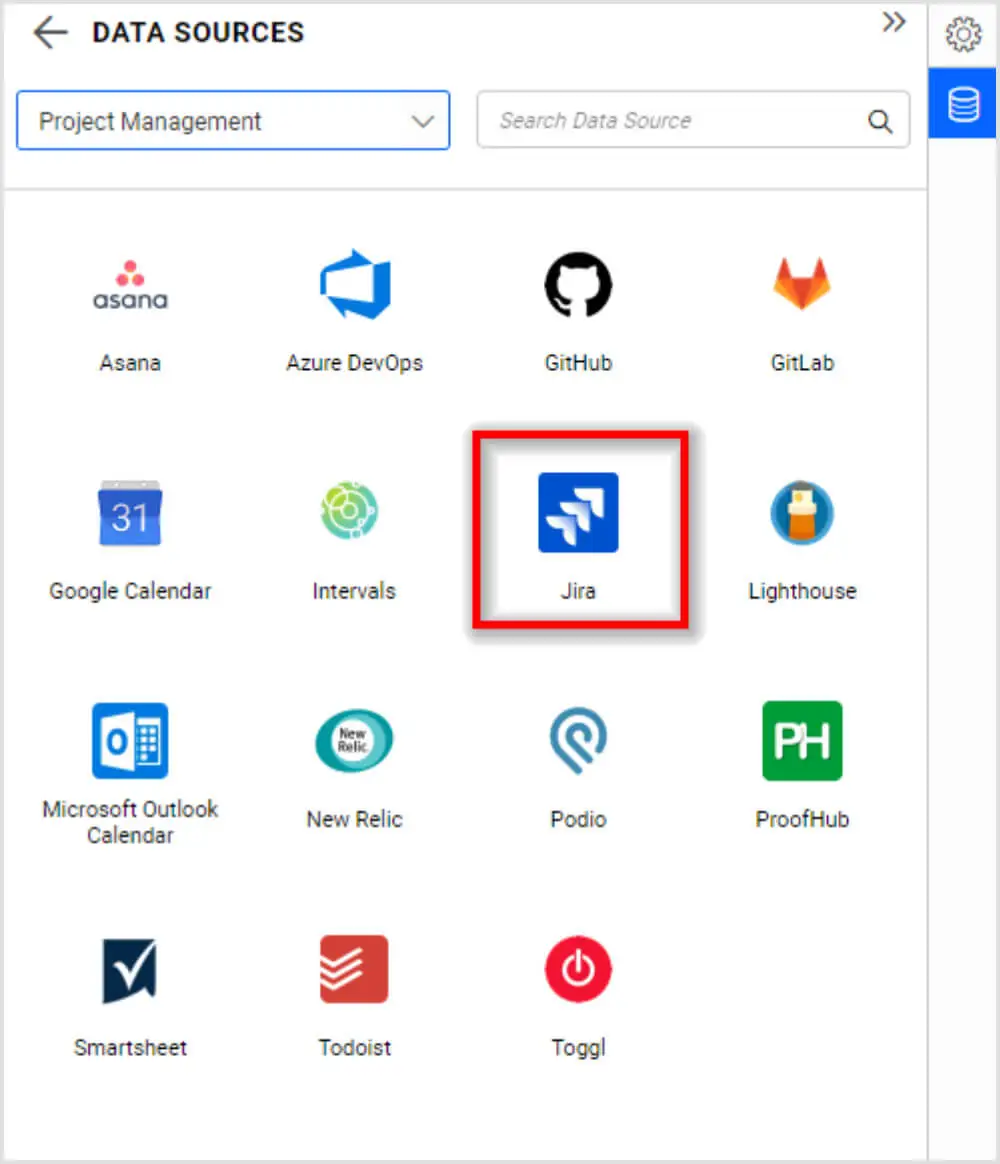1000x1164 pixels.
Task: Open the Lighthouse connector
Action: pos(802,514)
